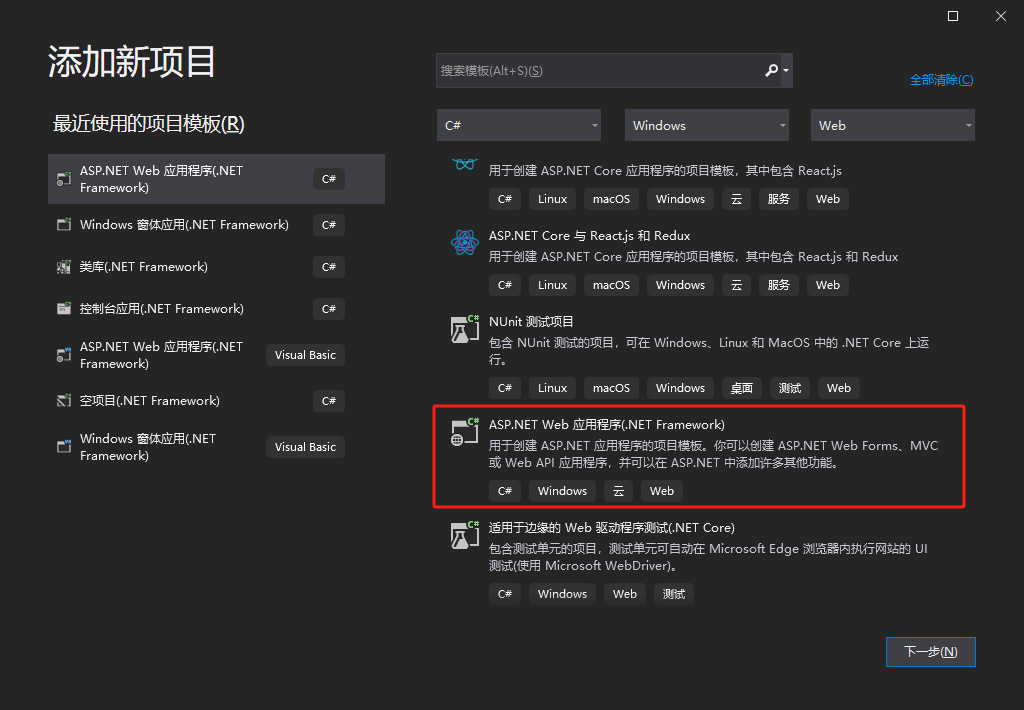Click ASP.NET Web 应用程序 template icon in list

(x=464, y=432)
